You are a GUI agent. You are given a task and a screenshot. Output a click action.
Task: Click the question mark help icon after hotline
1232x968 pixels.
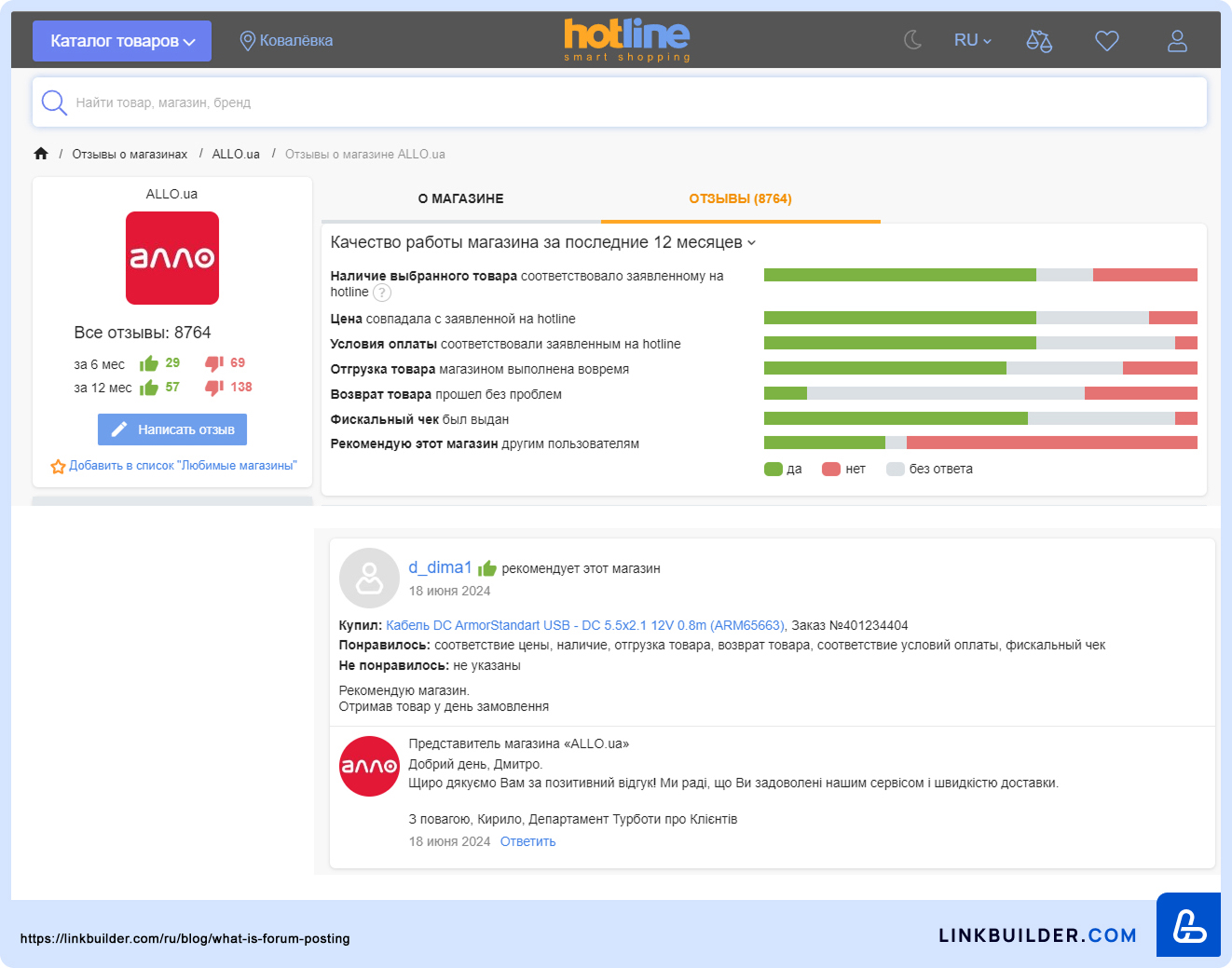point(382,293)
